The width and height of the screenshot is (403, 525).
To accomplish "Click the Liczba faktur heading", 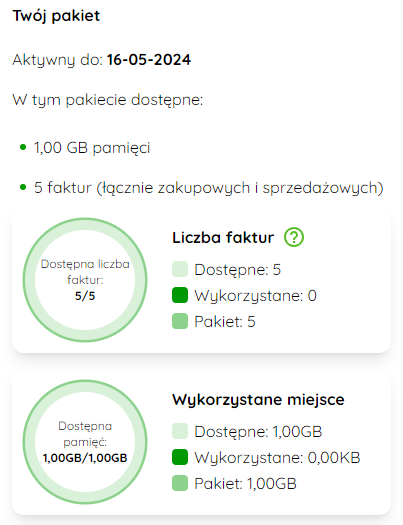I will click(x=223, y=238).
